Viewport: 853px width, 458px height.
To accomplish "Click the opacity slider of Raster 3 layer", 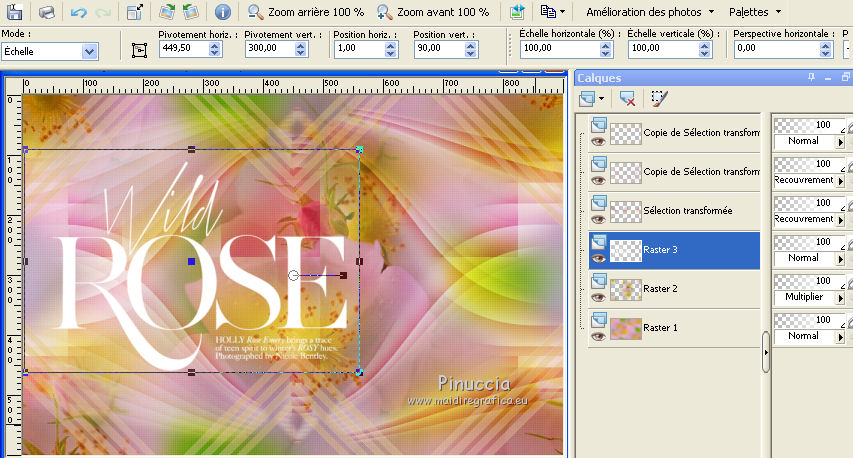I will click(809, 242).
